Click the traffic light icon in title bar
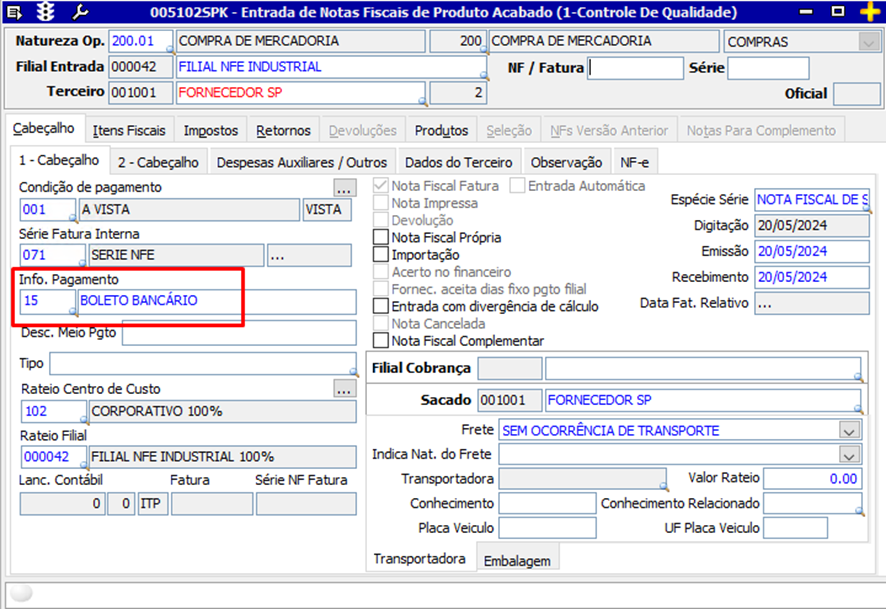 point(46,12)
